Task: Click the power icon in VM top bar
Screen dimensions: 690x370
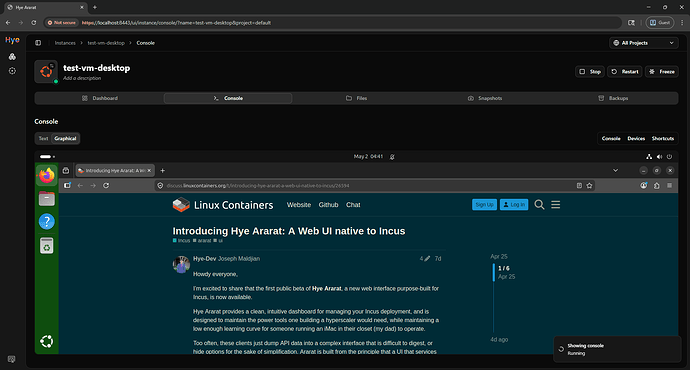Action: coord(669,157)
